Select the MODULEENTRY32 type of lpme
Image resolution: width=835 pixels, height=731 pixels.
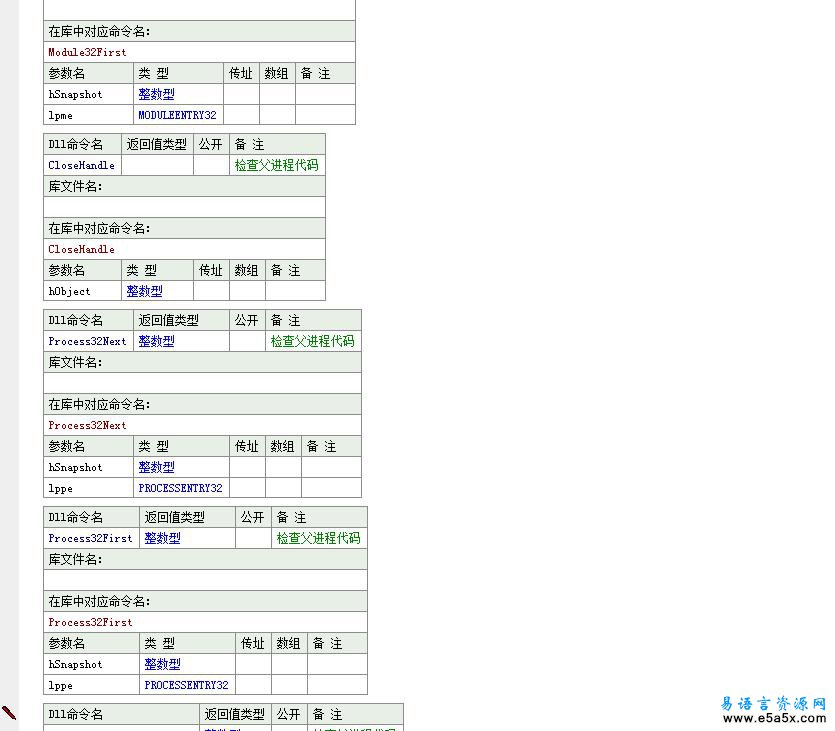point(177,115)
